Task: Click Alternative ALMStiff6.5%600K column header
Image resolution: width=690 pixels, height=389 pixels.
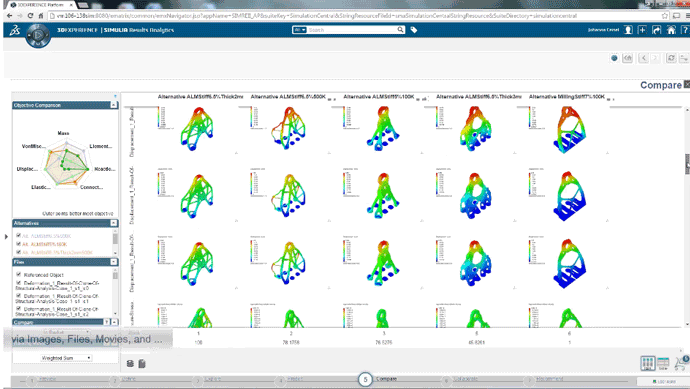Action: coord(288,97)
